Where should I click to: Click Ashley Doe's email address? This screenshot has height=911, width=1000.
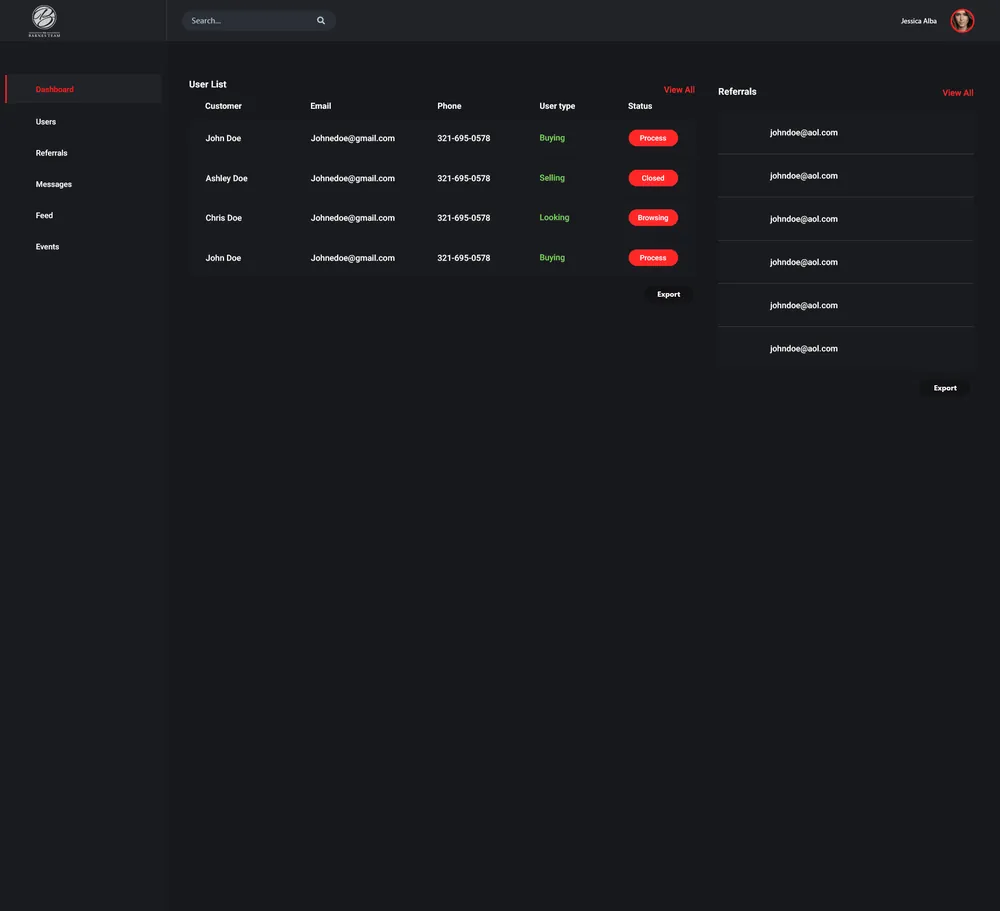[x=353, y=179]
